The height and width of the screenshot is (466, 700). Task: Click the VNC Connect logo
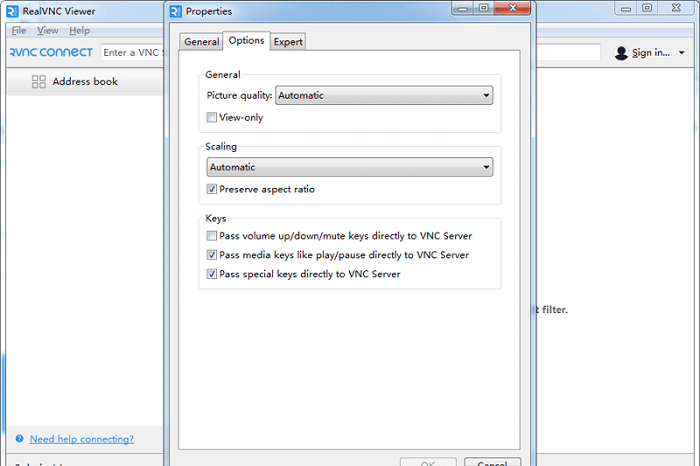coord(51,52)
